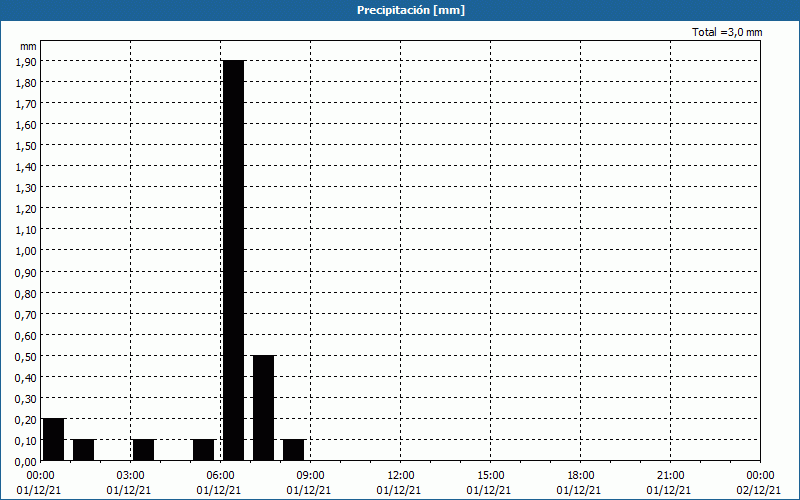
Task: Click the 21:00 x-axis time label
Action: point(670,476)
